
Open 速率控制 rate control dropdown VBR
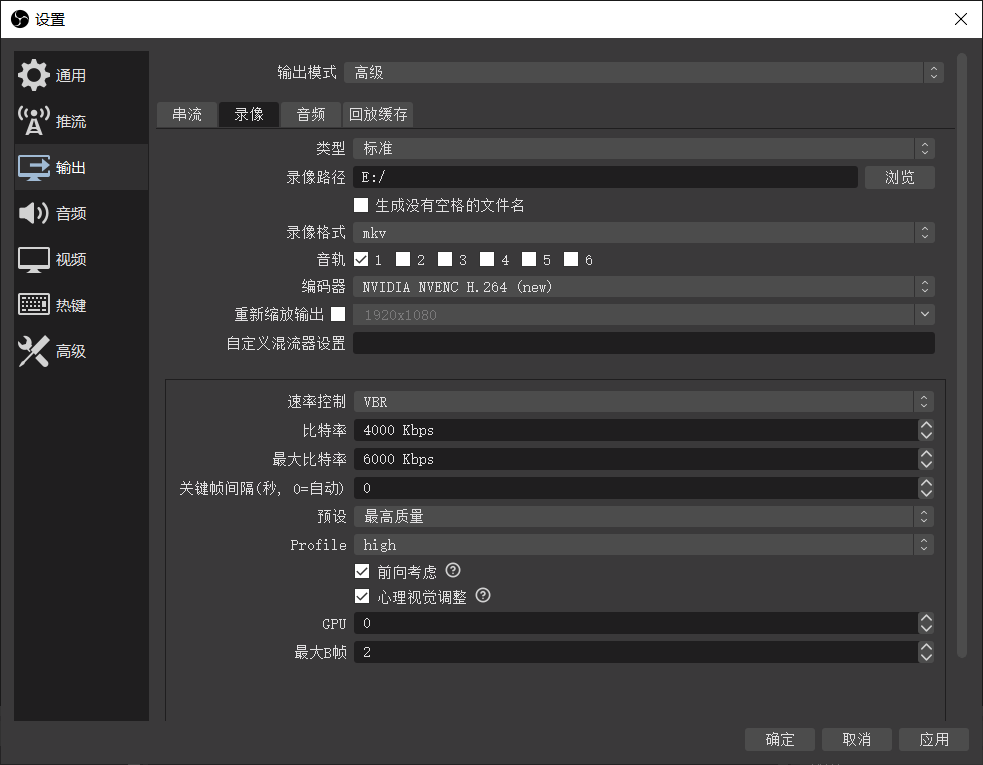coord(644,402)
